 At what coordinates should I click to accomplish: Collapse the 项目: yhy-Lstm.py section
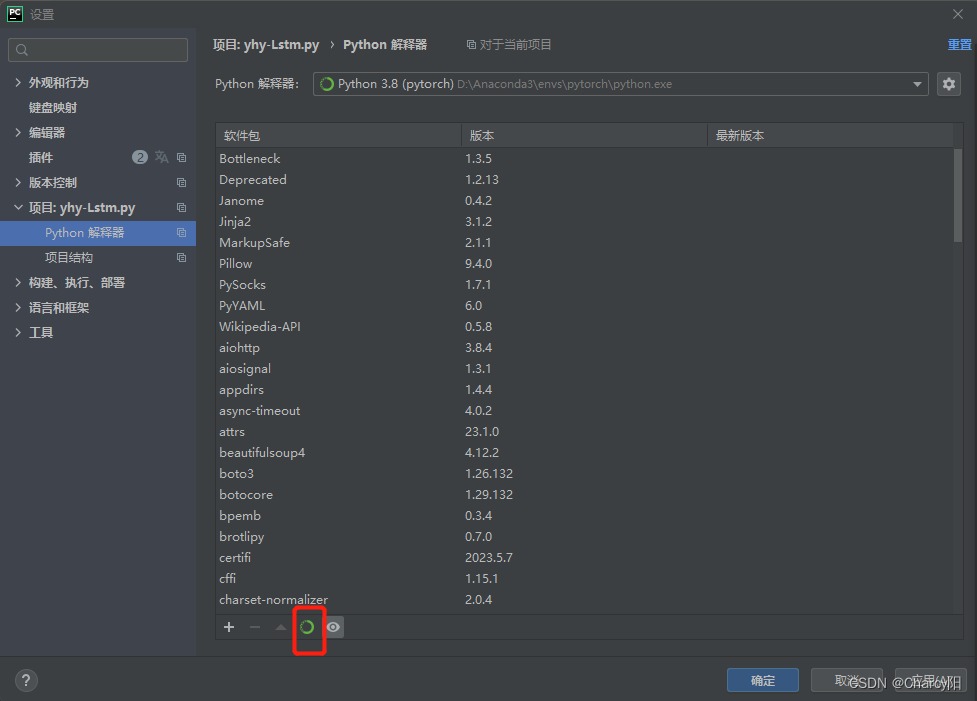point(18,207)
